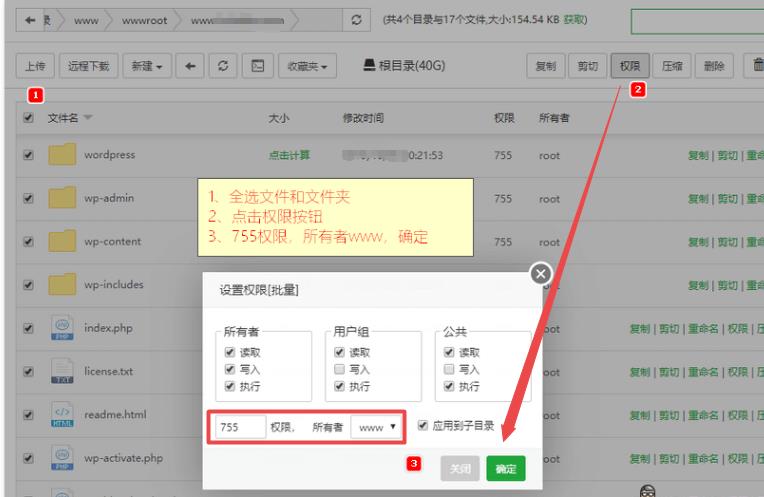The width and height of the screenshot is (764, 497).
Task: Toggle public execute (执行) permission
Action: pyautogui.click(x=449, y=386)
